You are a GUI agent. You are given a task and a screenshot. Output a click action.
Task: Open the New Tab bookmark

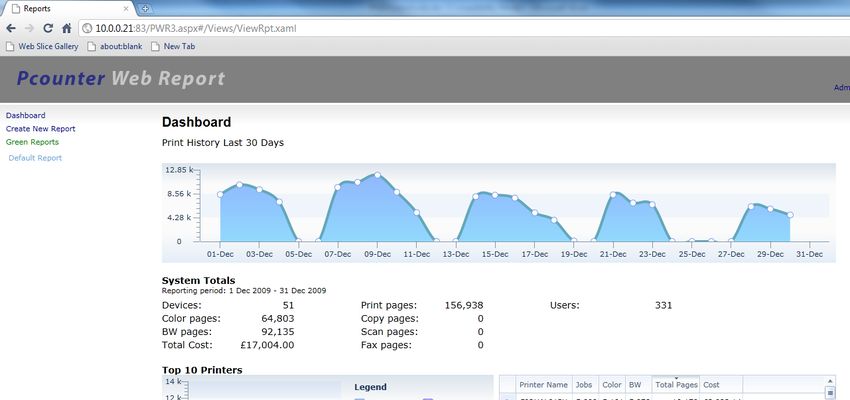(x=173, y=47)
